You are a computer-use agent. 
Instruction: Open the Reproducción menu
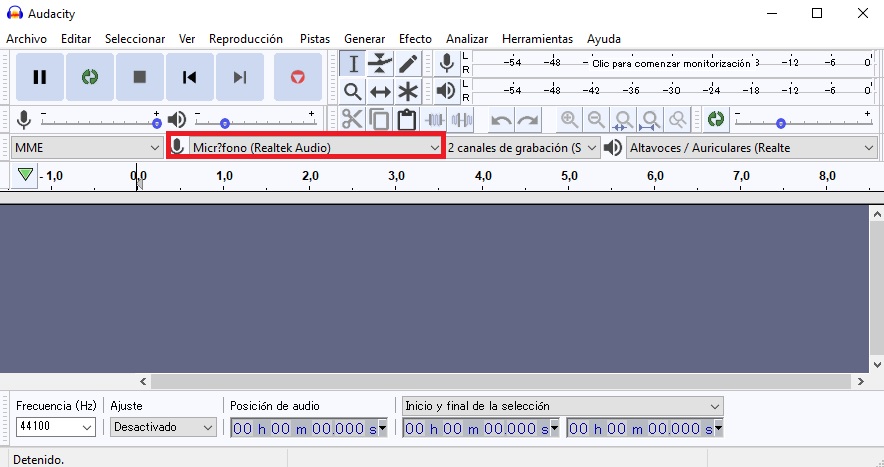coord(246,39)
